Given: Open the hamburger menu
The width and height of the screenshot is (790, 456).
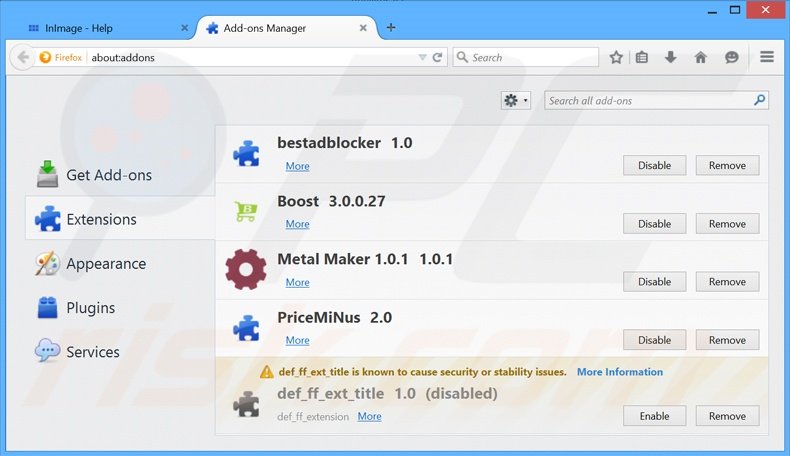Looking at the screenshot, I should point(767,57).
